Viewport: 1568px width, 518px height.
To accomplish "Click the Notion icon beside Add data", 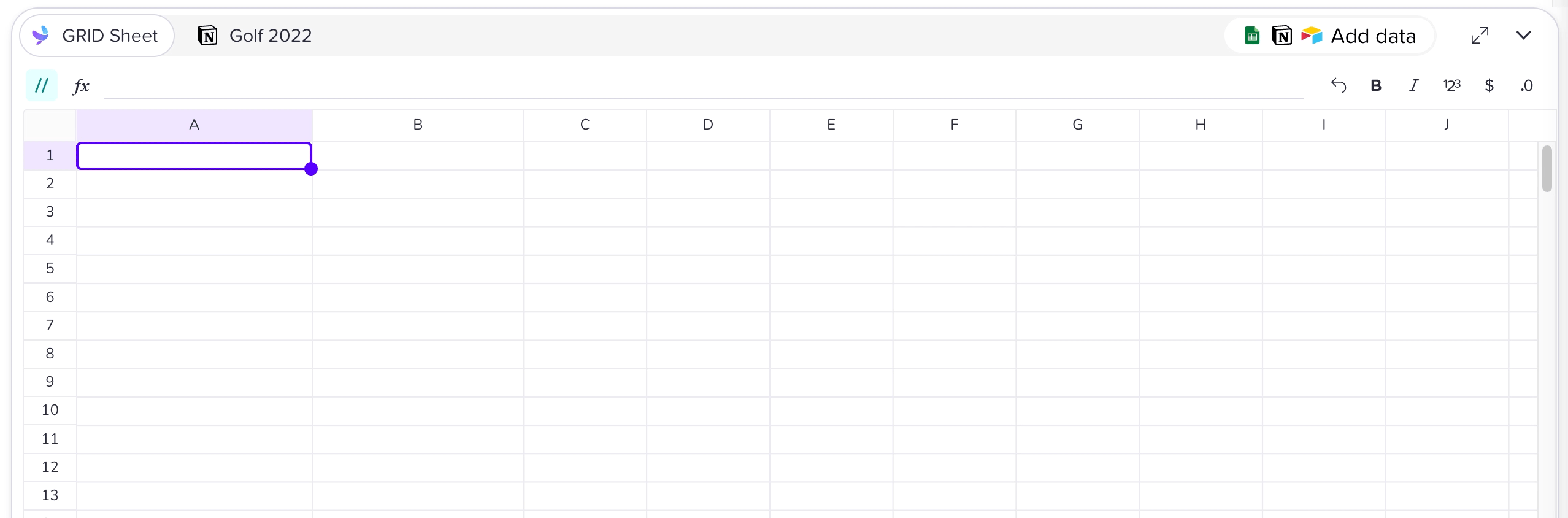I will pyautogui.click(x=1282, y=36).
